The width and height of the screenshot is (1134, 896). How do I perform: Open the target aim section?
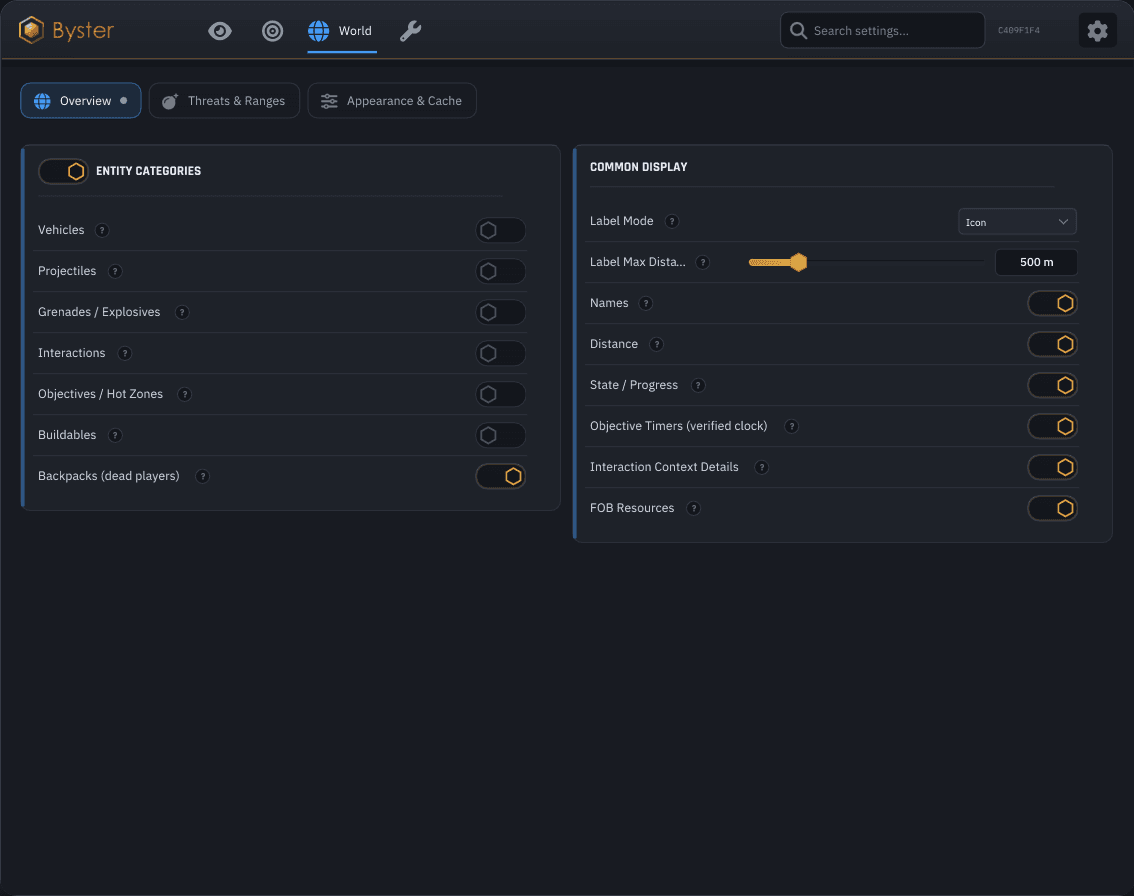272,31
